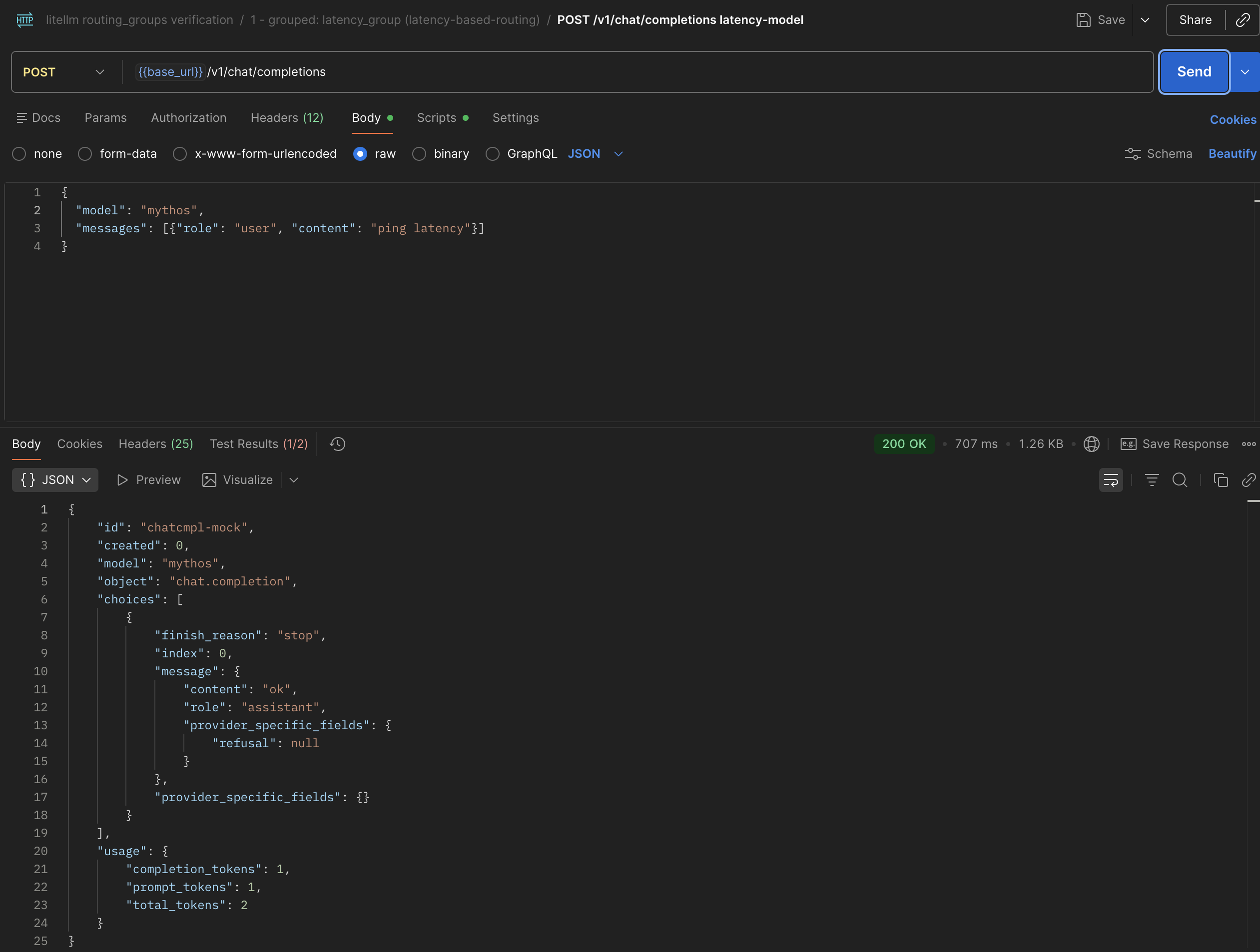The image size is (1260, 952).
Task: Select x-www-form-urlencoded body type
Action: [180, 154]
